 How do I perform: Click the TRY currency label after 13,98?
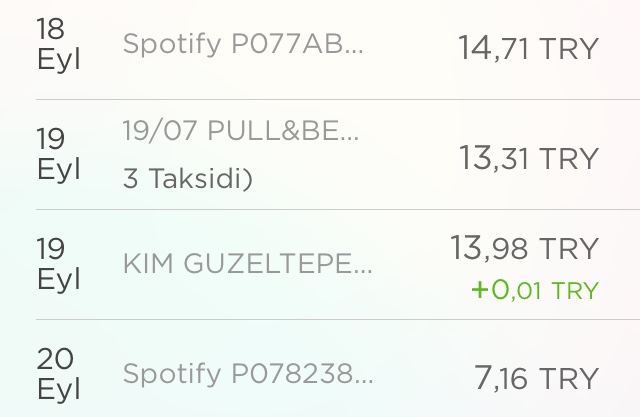click(x=569, y=248)
